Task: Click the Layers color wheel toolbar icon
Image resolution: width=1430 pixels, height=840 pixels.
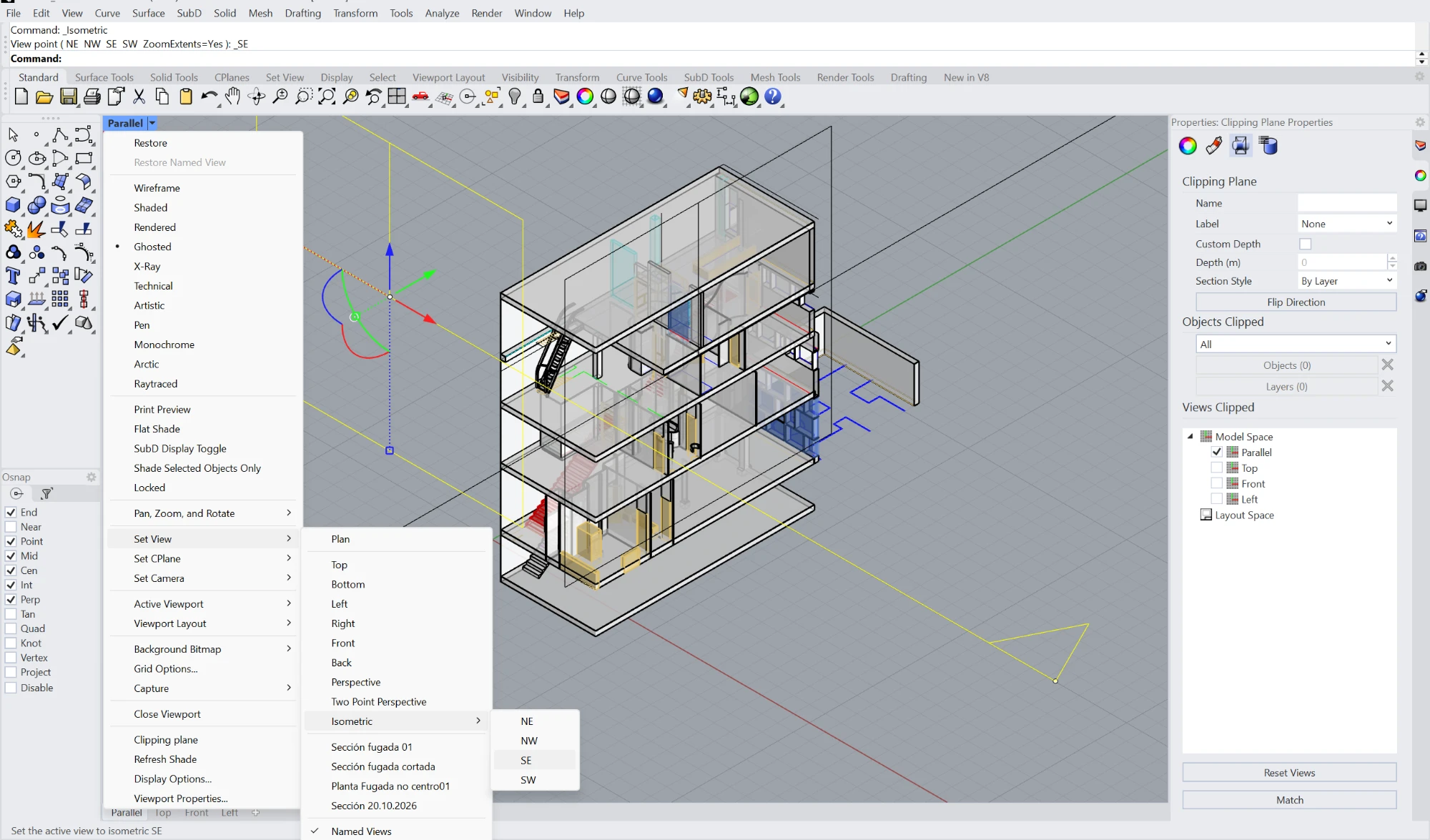Action: point(585,97)
